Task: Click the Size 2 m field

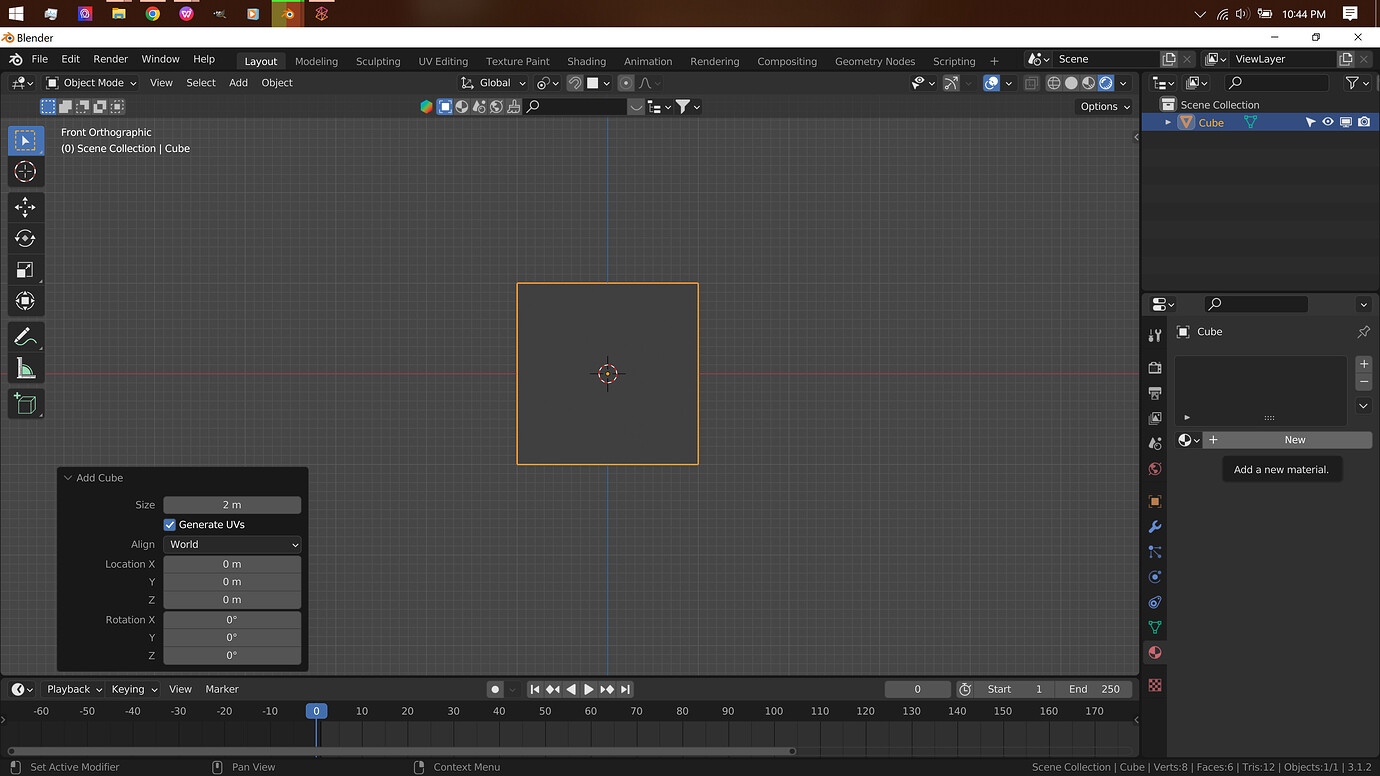Action: (x=232, y=505)
